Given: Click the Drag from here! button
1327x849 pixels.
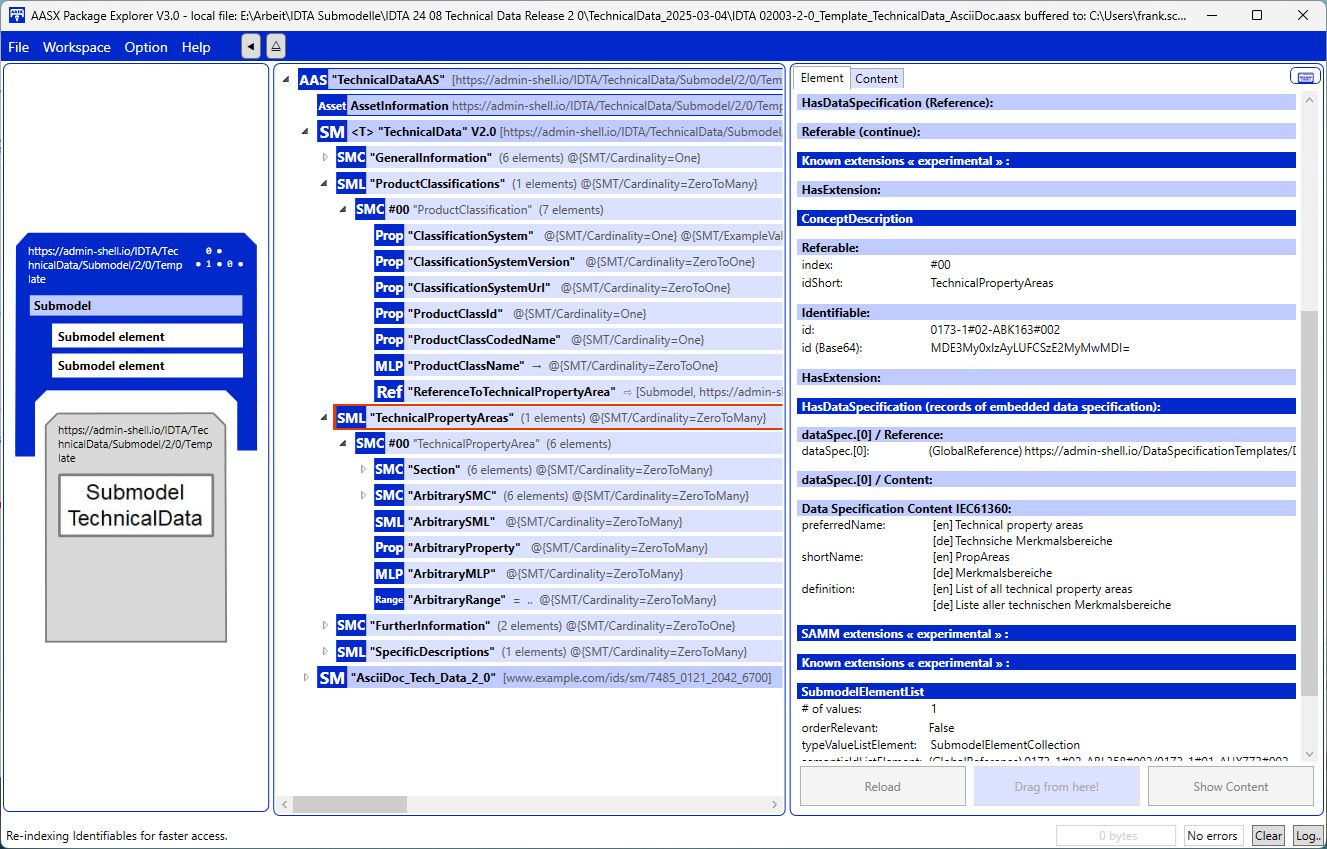Looking at the screenshot, I should 1057,787.
